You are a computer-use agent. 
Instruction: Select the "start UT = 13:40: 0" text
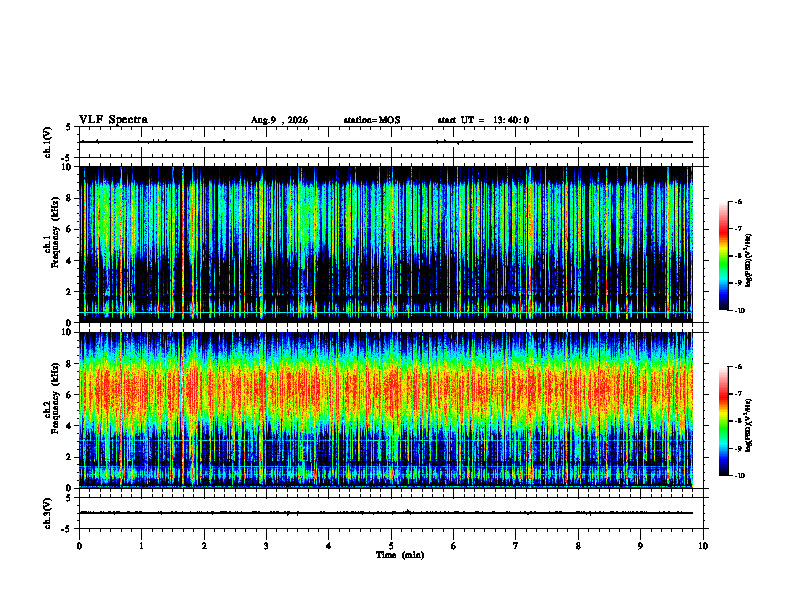click(483, 120)
